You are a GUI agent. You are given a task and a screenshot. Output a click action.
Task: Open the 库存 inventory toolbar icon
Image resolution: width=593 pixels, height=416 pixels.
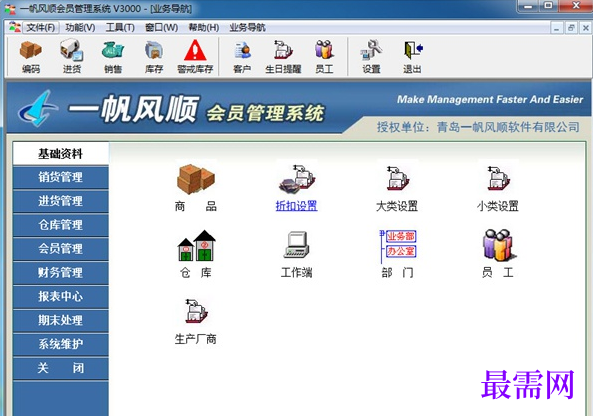(154, 57)
